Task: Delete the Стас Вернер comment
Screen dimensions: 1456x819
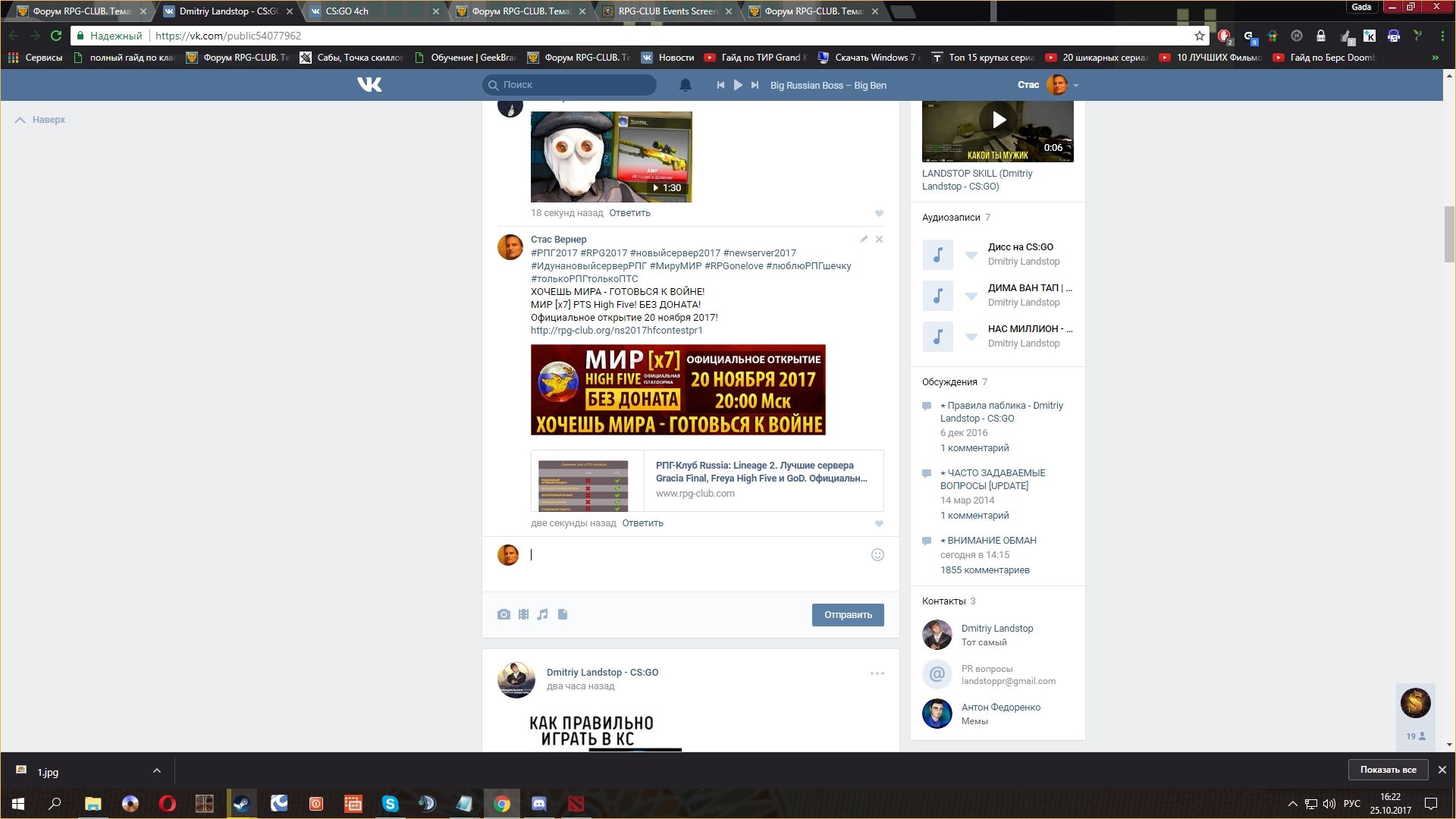Action: (x=879, y=239)
